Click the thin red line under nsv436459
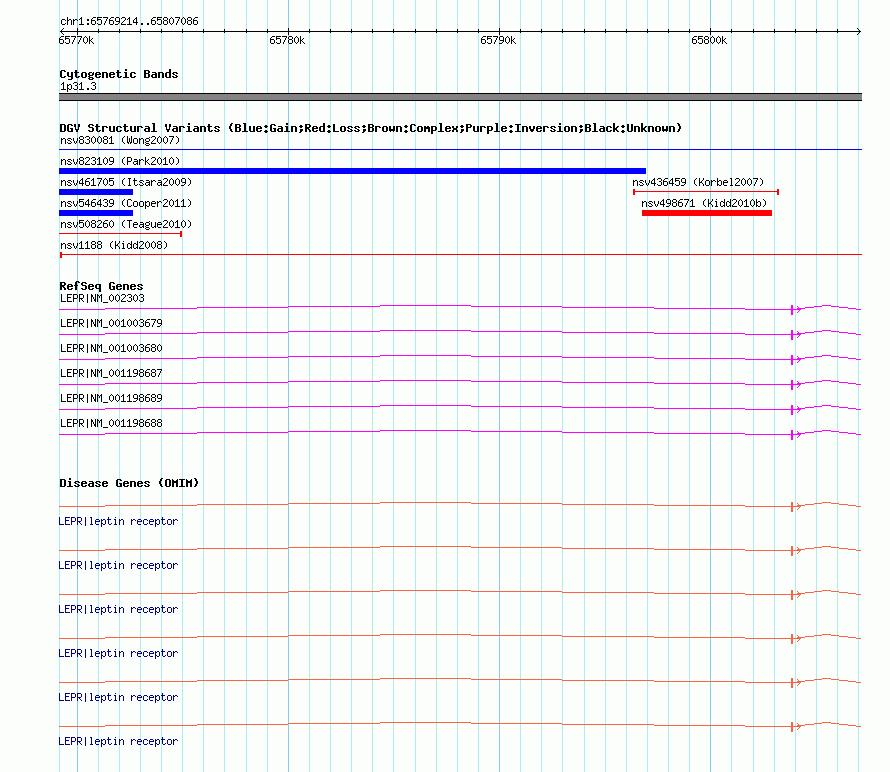The width and height of the screenshot is (890, 772). (x=706, y=192)
